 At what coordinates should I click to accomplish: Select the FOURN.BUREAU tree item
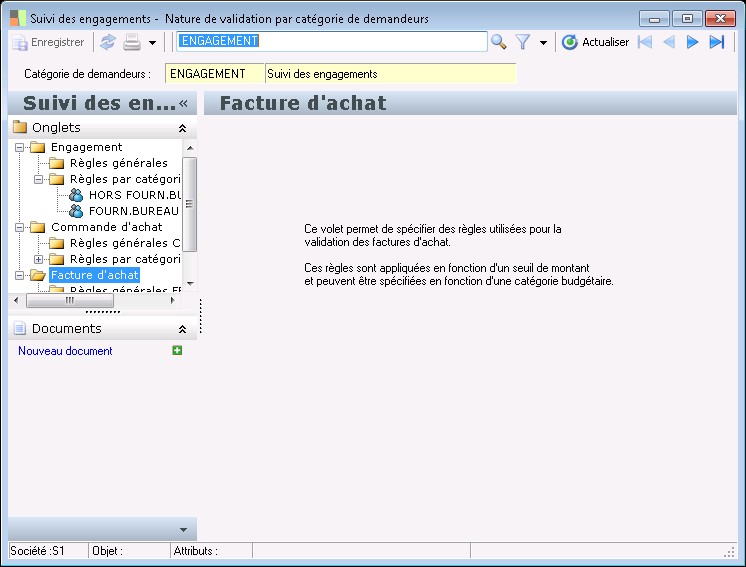(134, 211)
